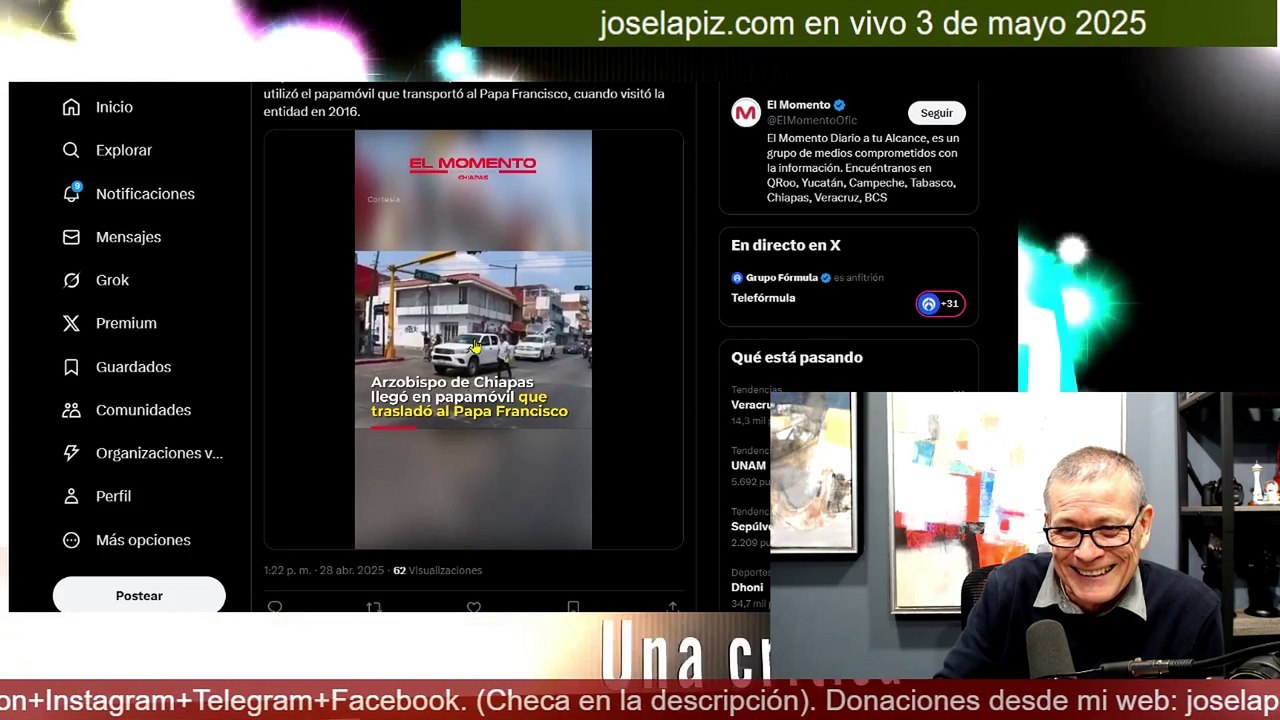Click the En directo en X heading
The height and width of the screenshot is (720, 1280).
786,245
